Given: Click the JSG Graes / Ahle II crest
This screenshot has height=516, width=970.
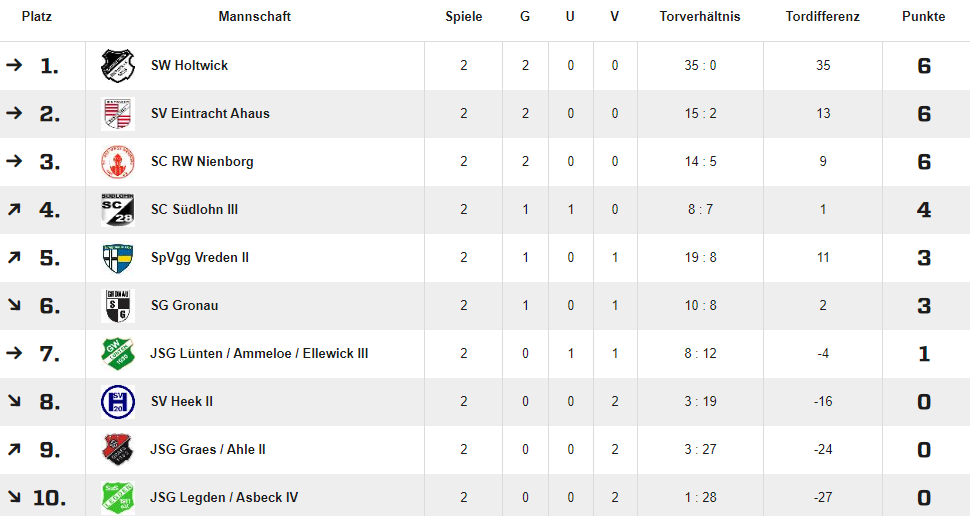Looking at the screenshot, I should (x=118, y=450).
